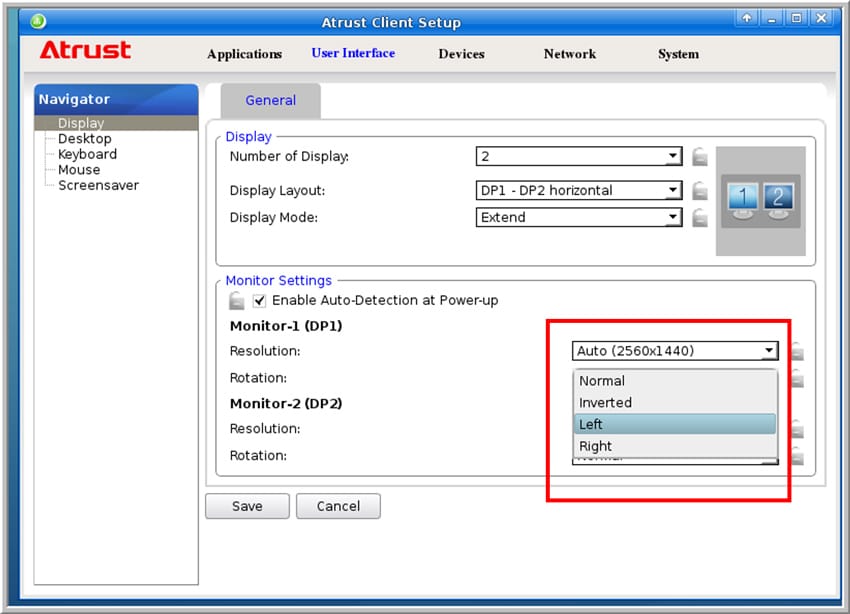Click the Monitor-2 (DP2) heading
The height and width of the screenshot is (614, 850).
click(x=286, y=404)
